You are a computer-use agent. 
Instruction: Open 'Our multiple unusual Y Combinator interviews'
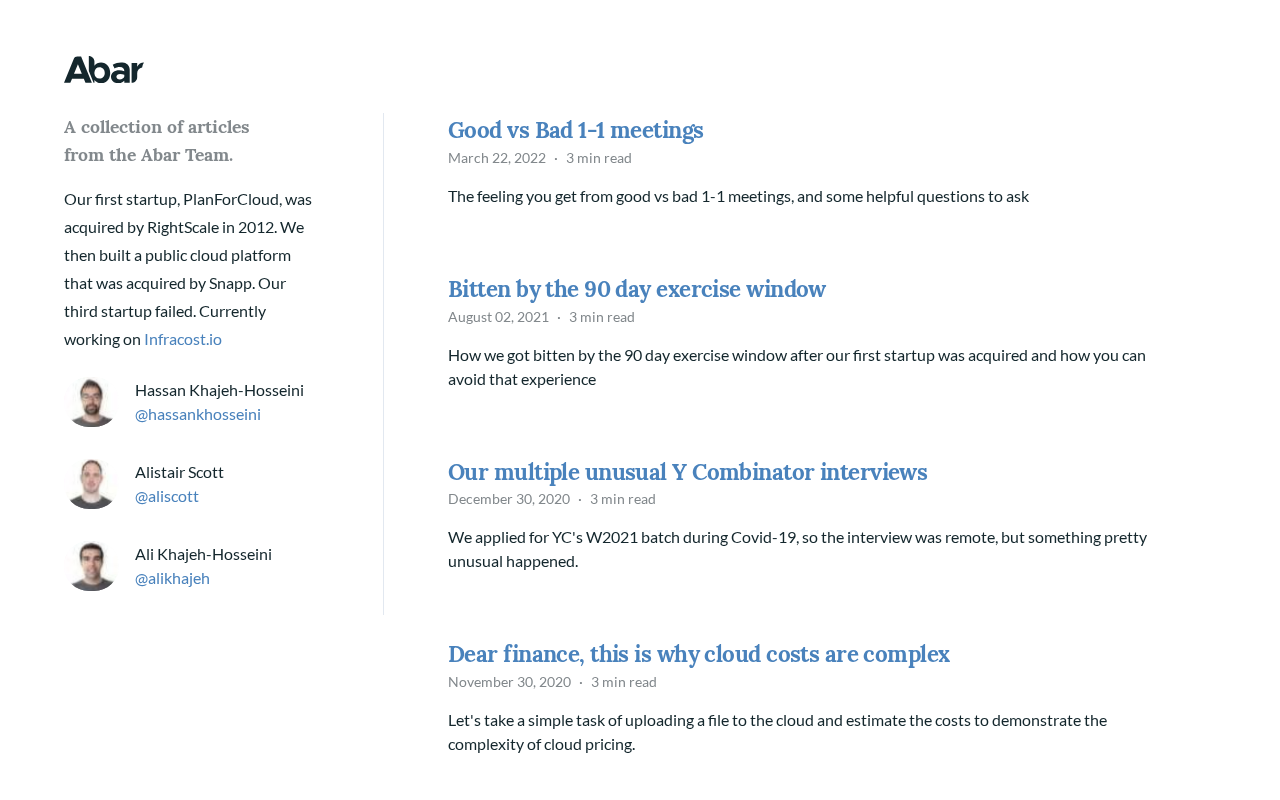click(x=687, y=472)
